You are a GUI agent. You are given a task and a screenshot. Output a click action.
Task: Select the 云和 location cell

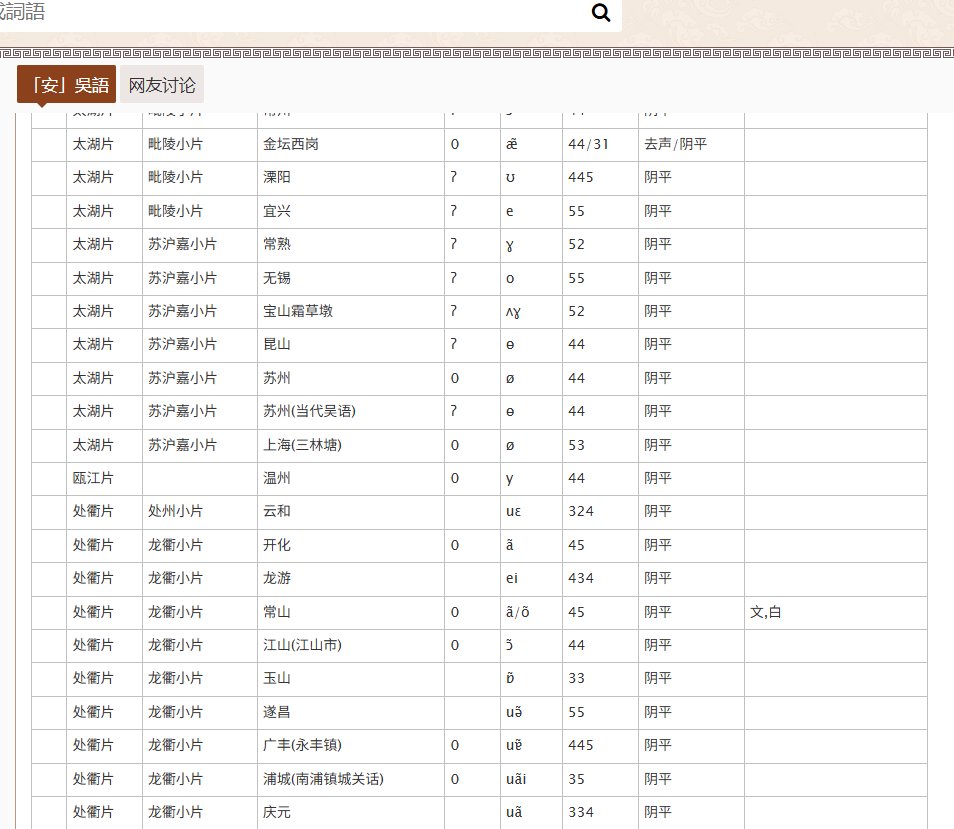coord(350,512)
